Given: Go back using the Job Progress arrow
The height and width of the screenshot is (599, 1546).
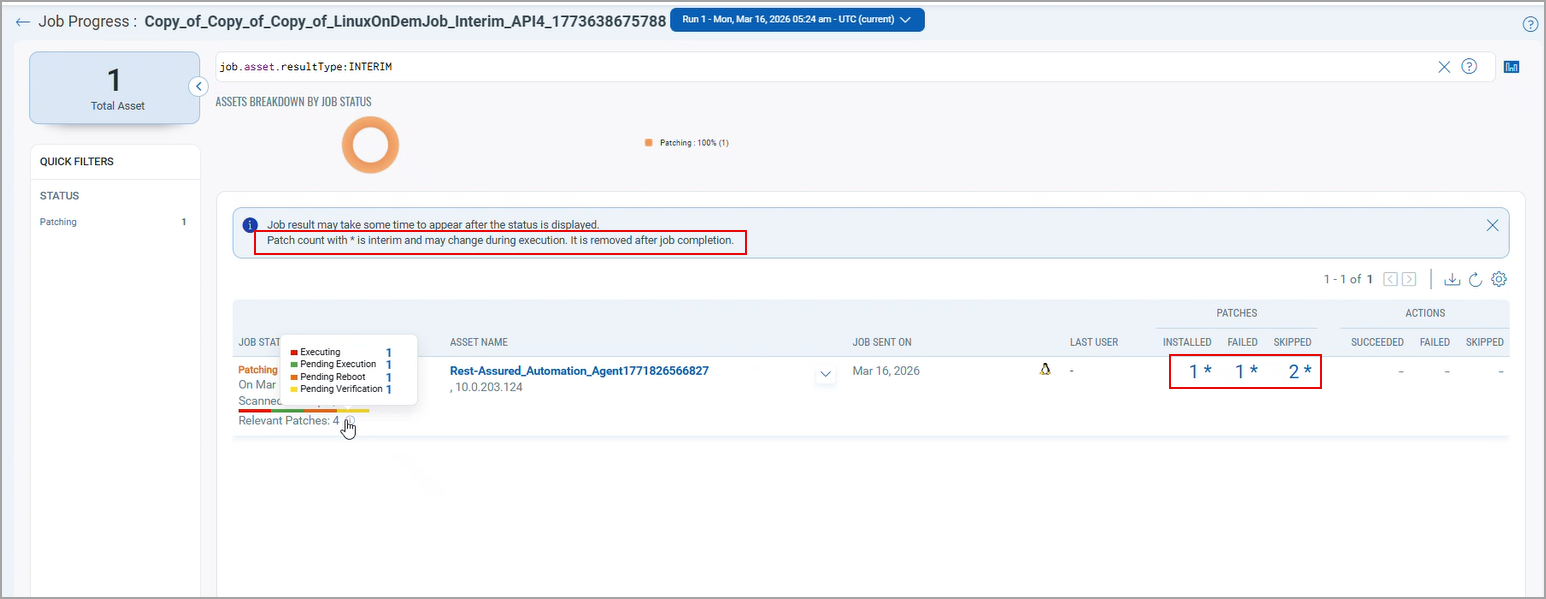Looking at the screenshot, I should [x=22, y=21].
